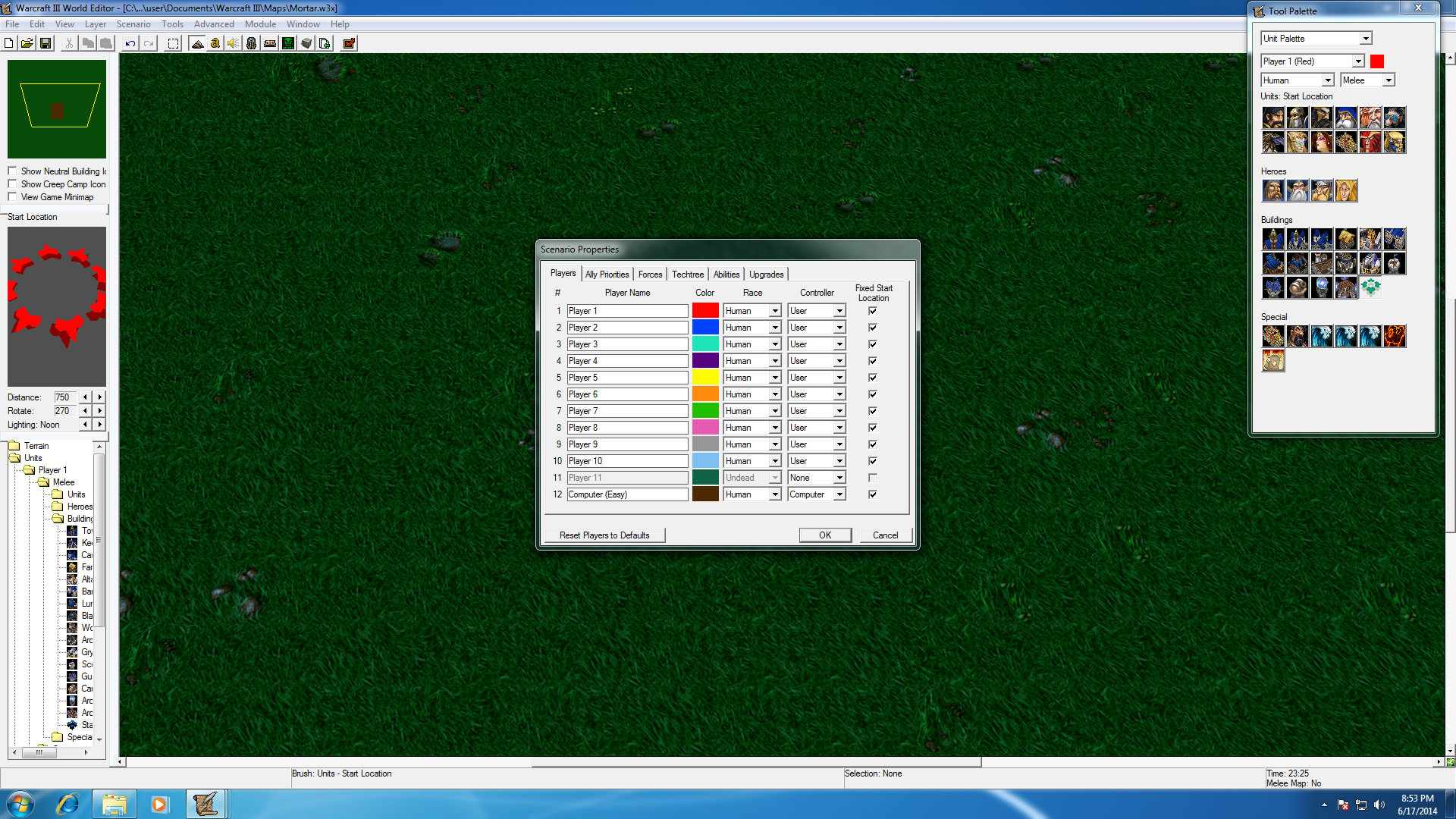Select the goggled Flying Machine unit icon
1456x819 pixels.
(x=1395, y=118)
